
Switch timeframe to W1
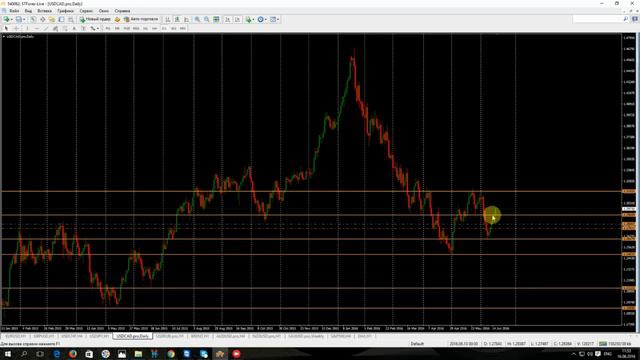coord(173,28)
